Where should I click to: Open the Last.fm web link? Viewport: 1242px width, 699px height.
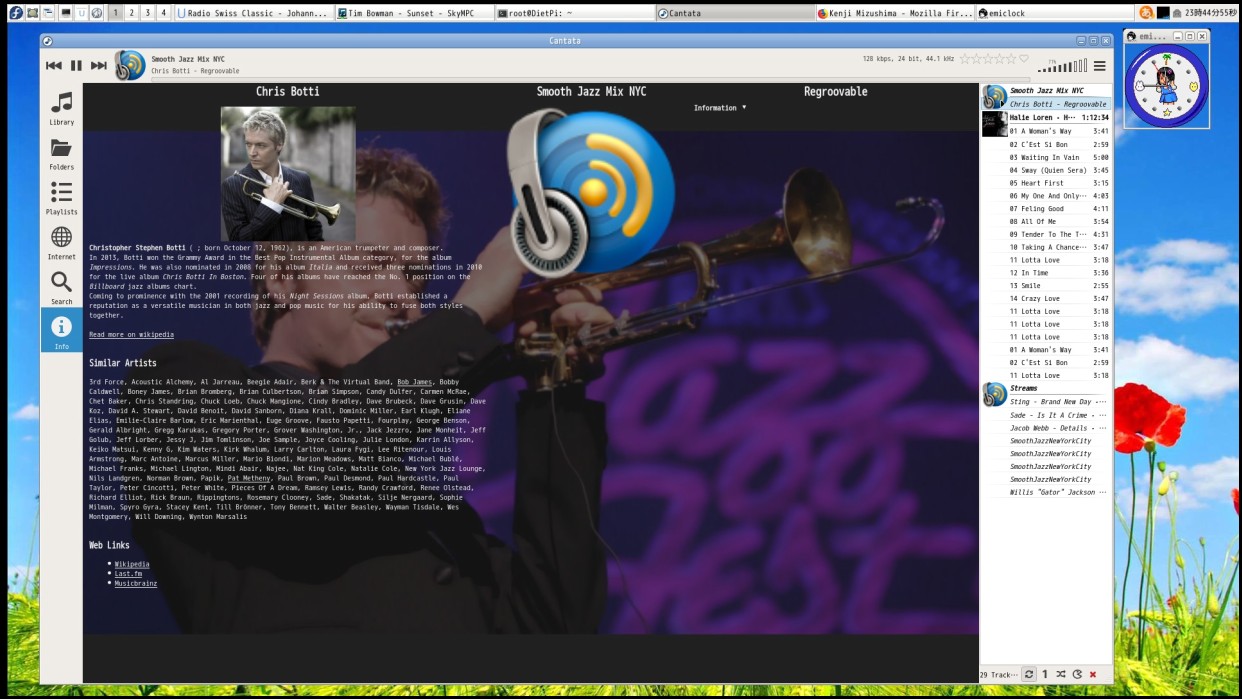(x=128, y=574)
